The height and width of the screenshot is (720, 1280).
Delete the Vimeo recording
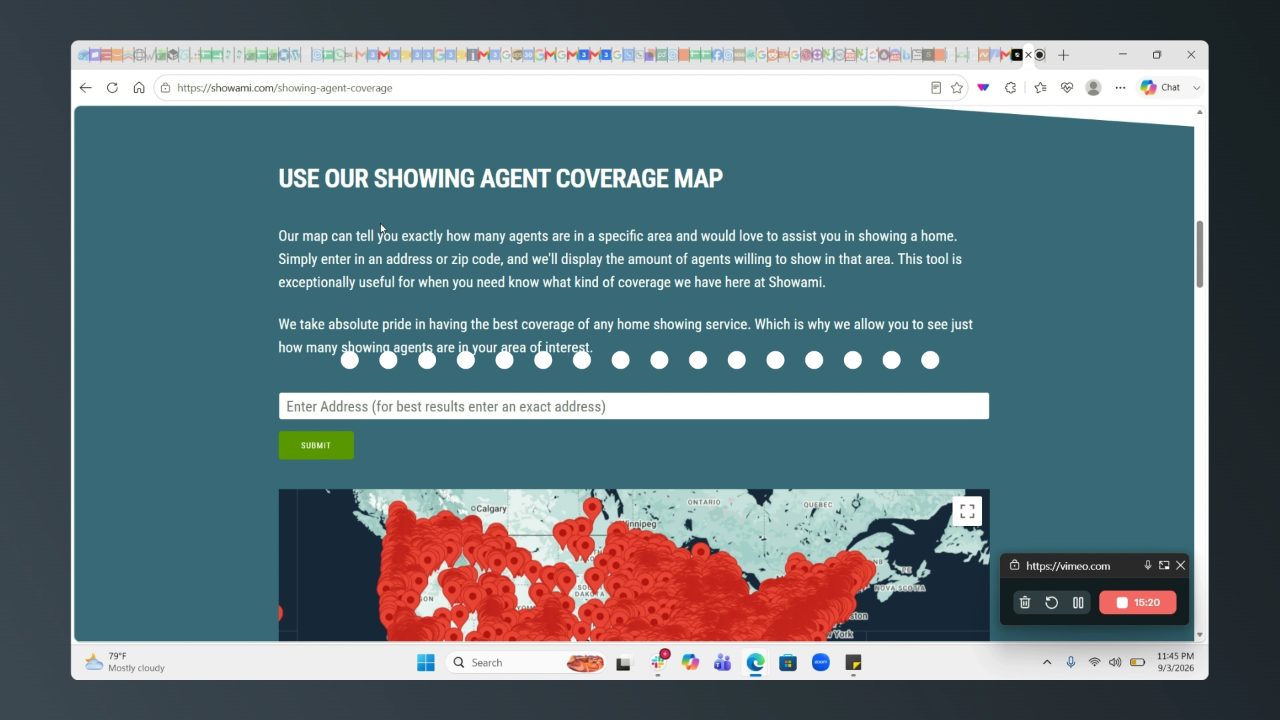click(1025, 603)
